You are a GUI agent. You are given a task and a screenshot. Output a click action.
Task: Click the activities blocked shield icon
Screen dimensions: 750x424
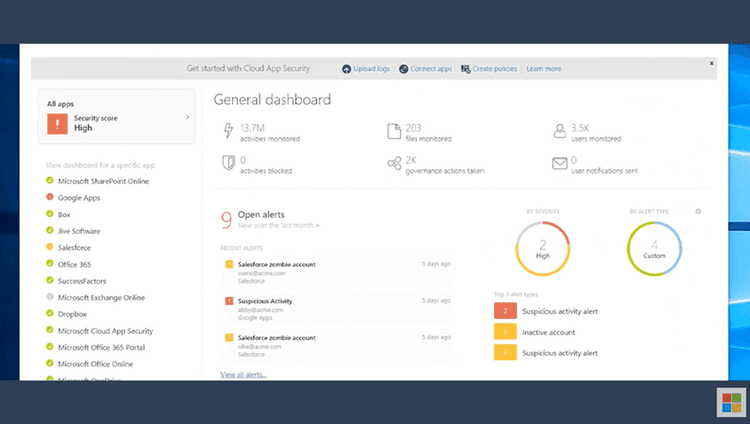(x=228, y=163)
